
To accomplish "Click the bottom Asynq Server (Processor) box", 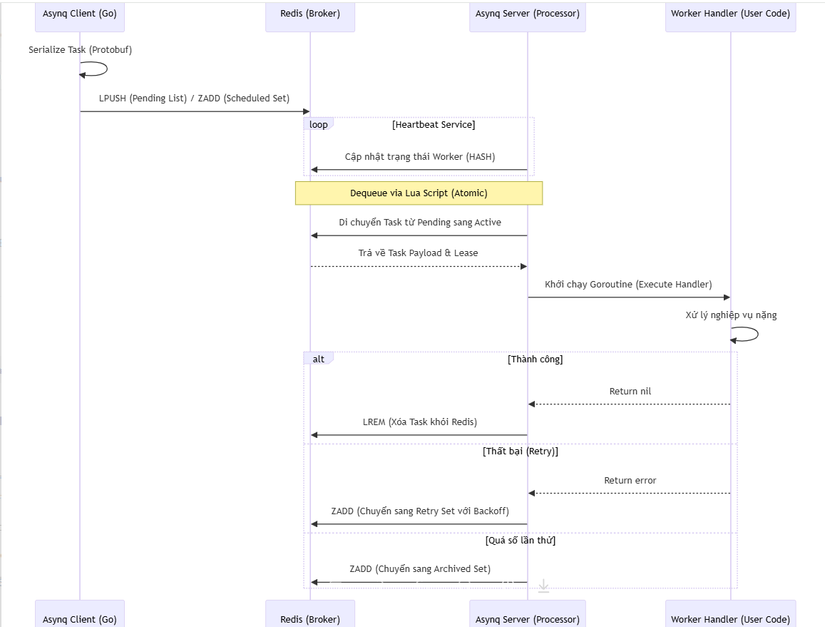I will [x=527, y=617].
